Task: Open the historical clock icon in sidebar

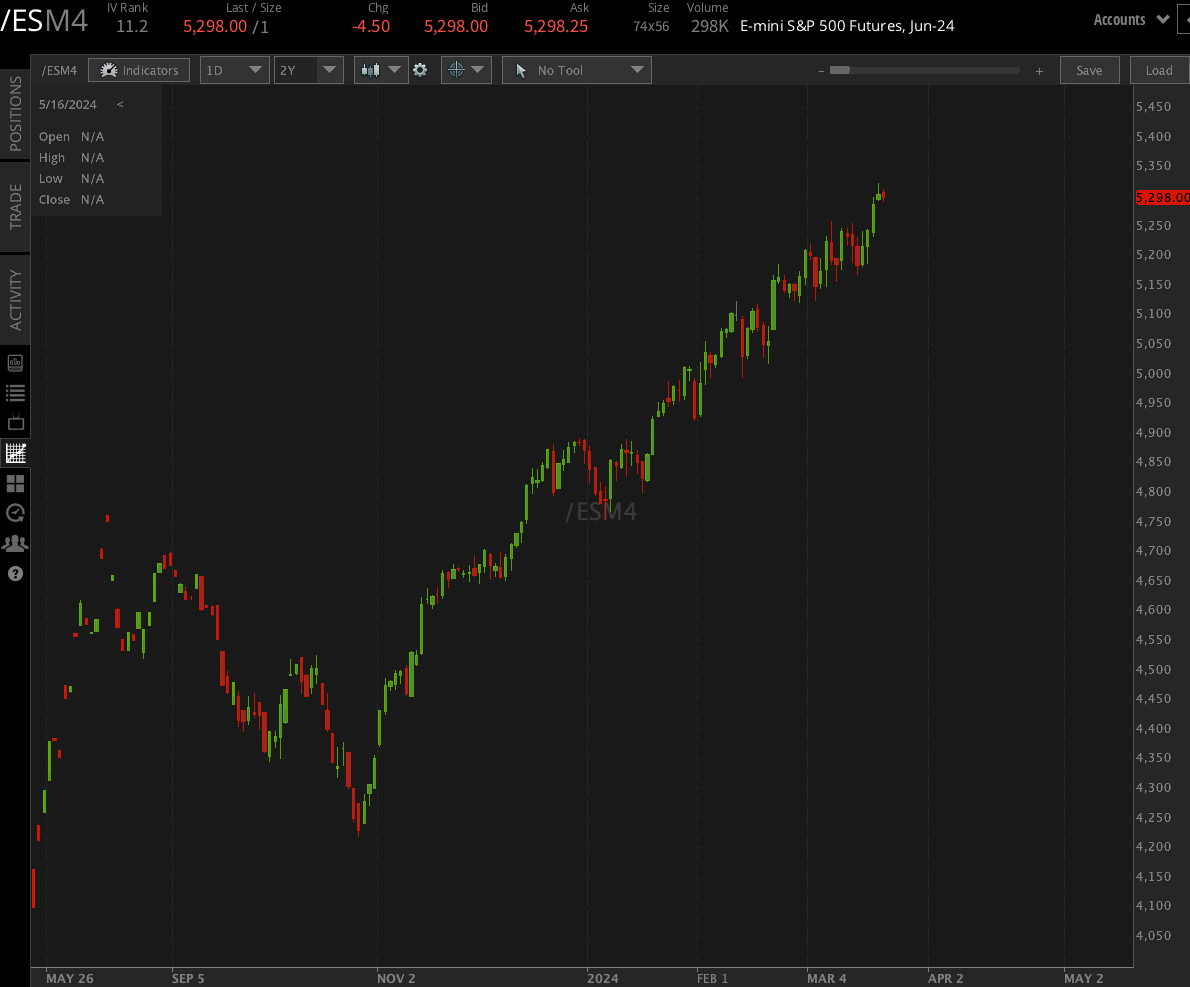Action: point(15,513)
